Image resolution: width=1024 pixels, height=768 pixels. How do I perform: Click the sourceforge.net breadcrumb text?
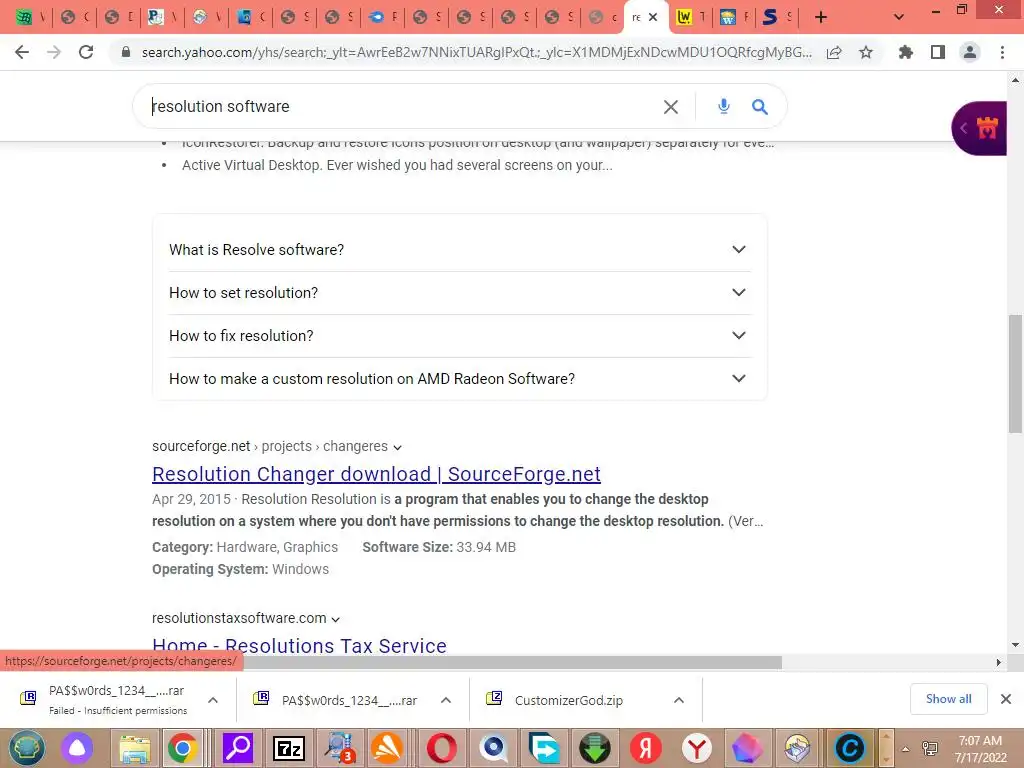(201, 446)
